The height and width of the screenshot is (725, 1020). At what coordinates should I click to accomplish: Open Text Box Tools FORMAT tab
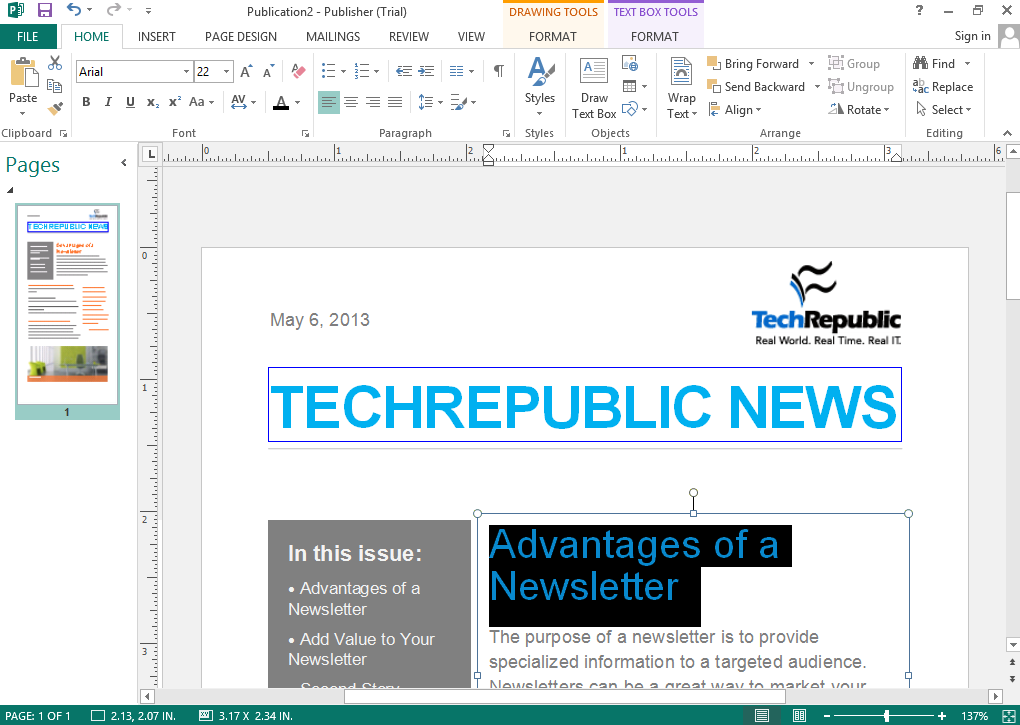(x=655, y=36)
